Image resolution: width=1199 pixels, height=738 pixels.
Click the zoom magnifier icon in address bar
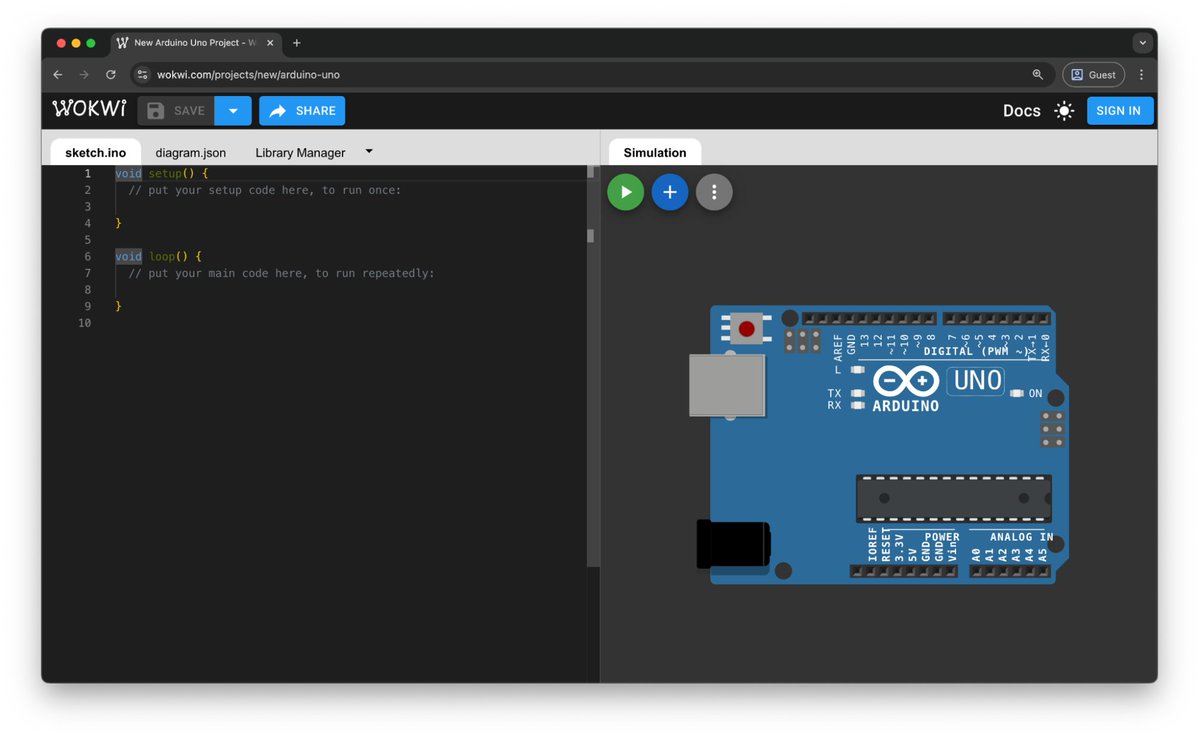[x=1038, y=74]
